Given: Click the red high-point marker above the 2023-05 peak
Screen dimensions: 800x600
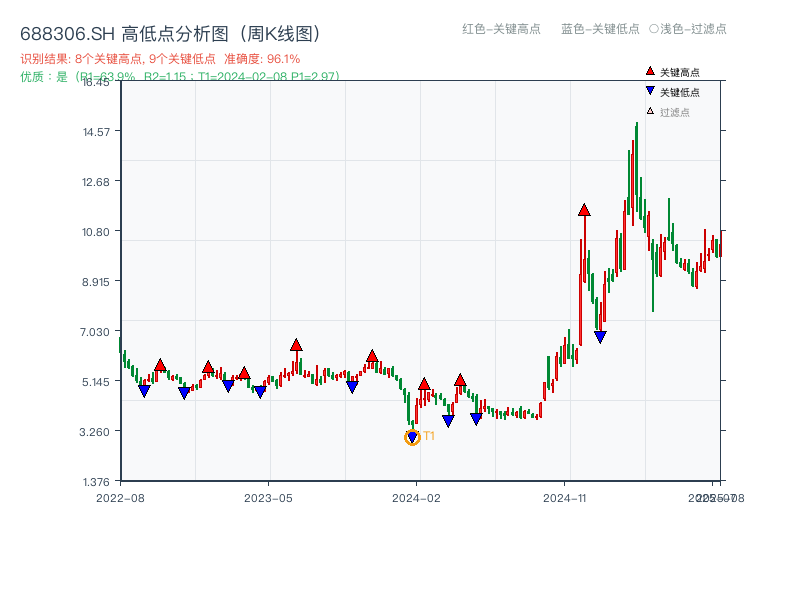Looking at the screenshot, I should 296,345.
